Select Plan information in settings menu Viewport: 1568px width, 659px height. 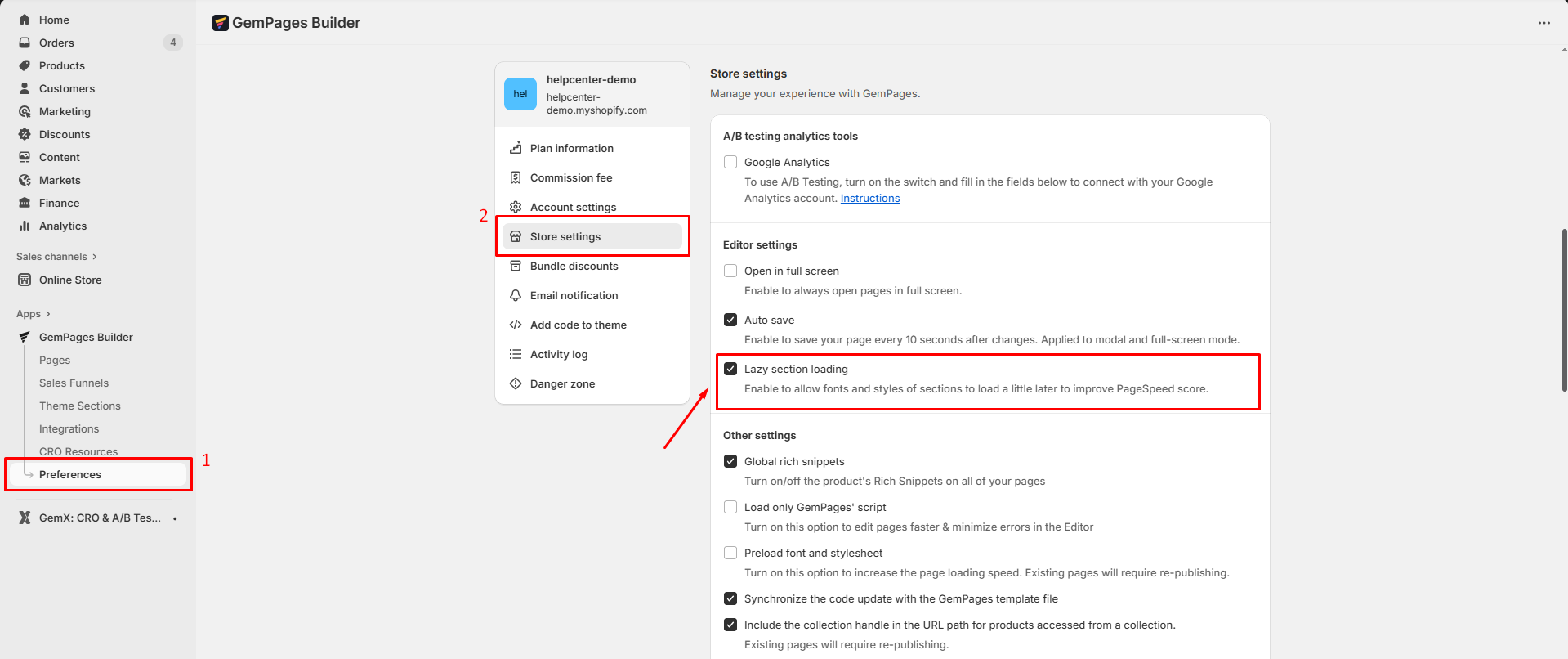[x=571, y=148]
